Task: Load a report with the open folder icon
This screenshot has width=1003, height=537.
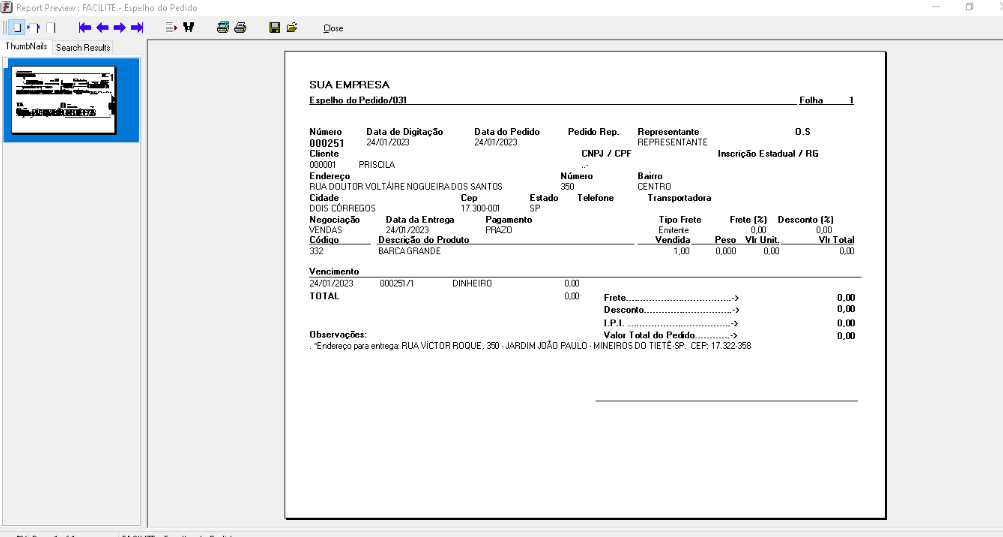Action: (x=292, y=28)
